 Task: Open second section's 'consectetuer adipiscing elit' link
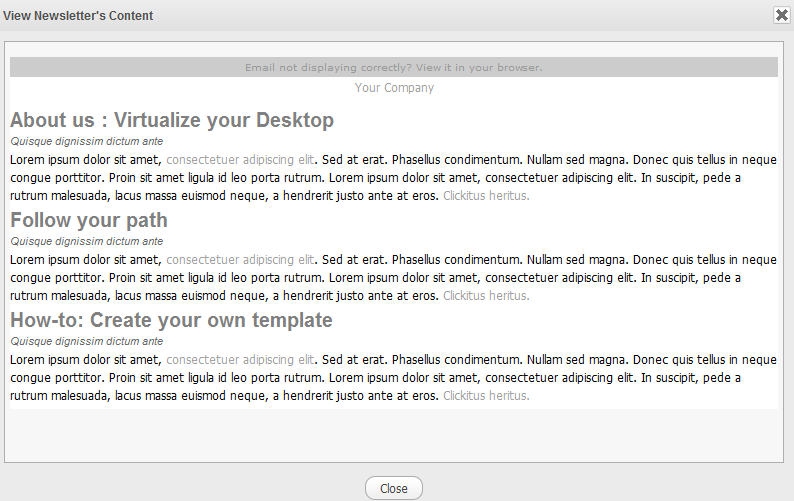pos(240,259)
